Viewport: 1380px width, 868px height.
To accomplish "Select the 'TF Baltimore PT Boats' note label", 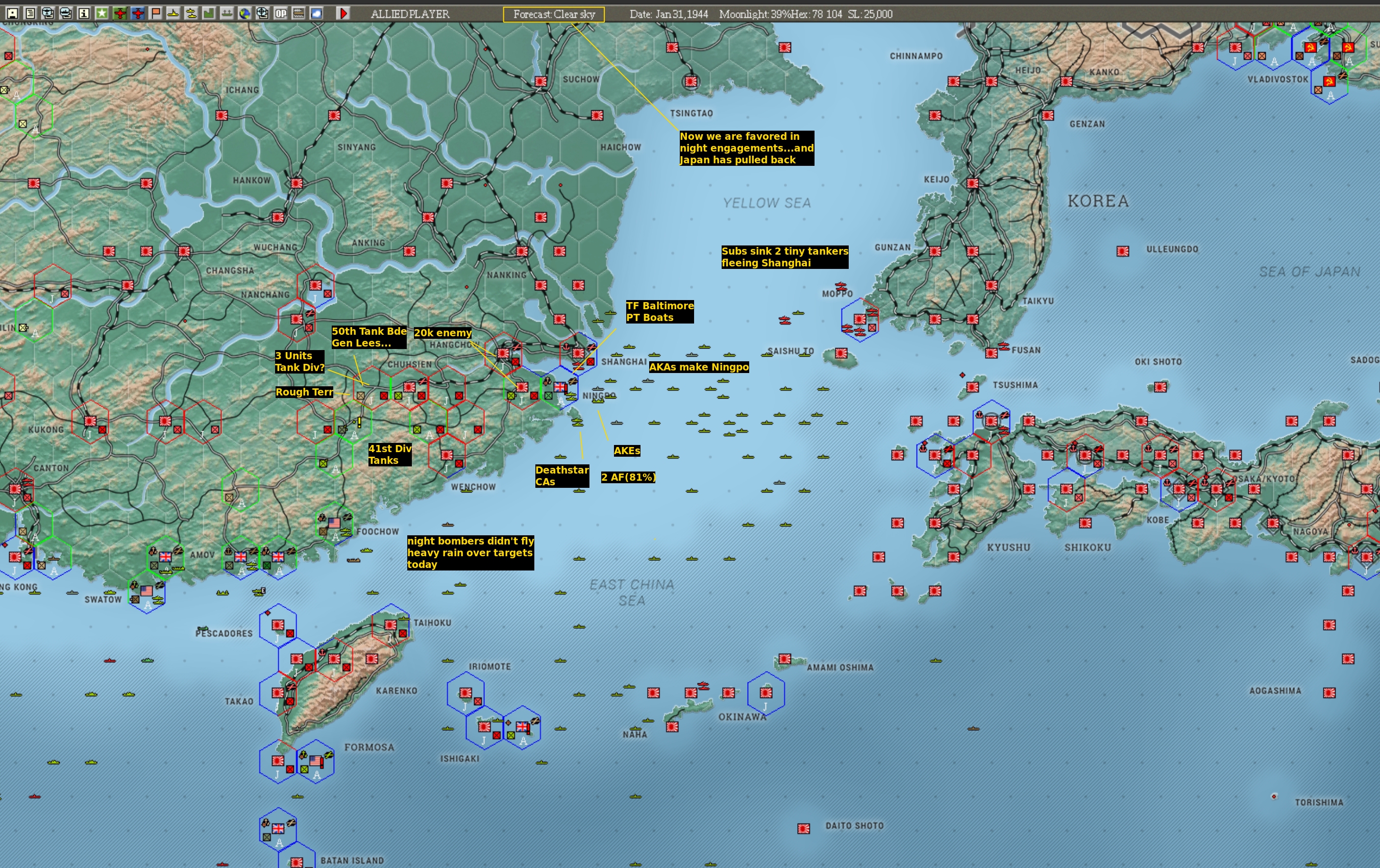I will click(659, 312).
